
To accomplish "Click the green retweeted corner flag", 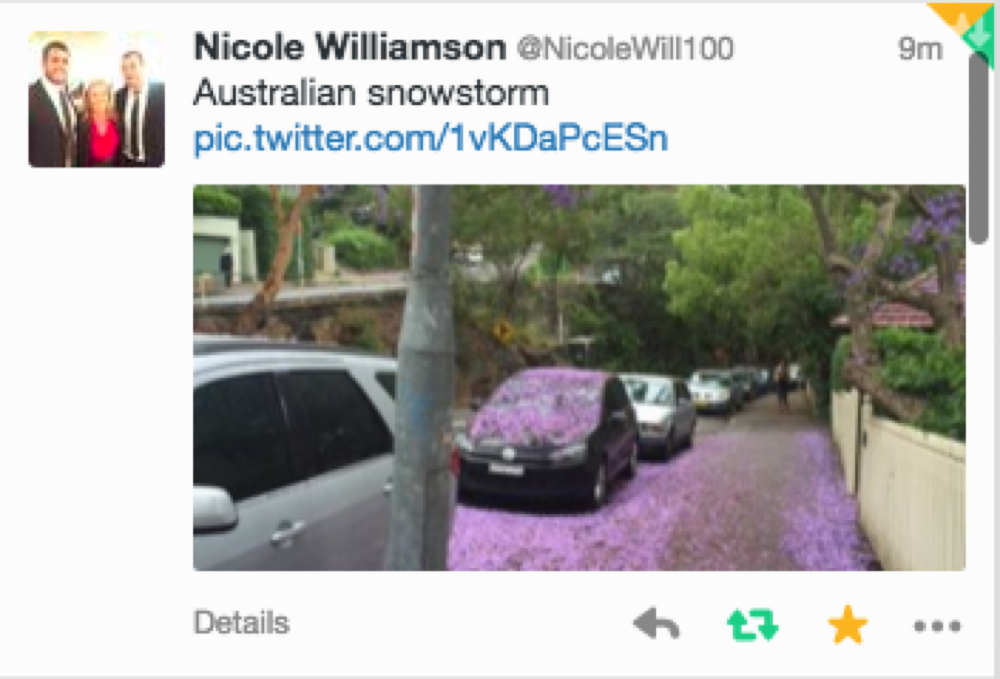I will tap(982, 40).
